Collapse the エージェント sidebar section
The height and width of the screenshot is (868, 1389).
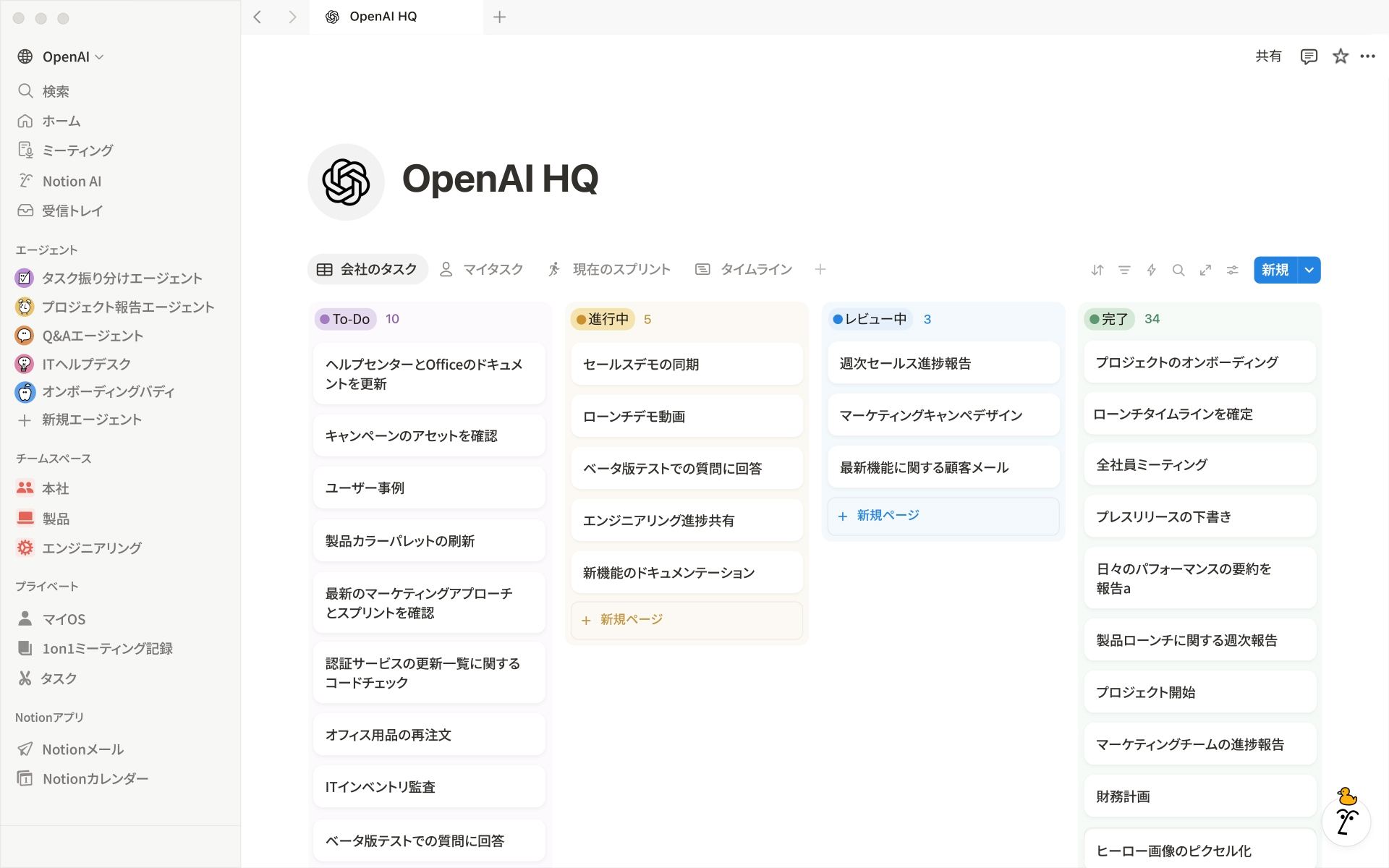point(46,250)
